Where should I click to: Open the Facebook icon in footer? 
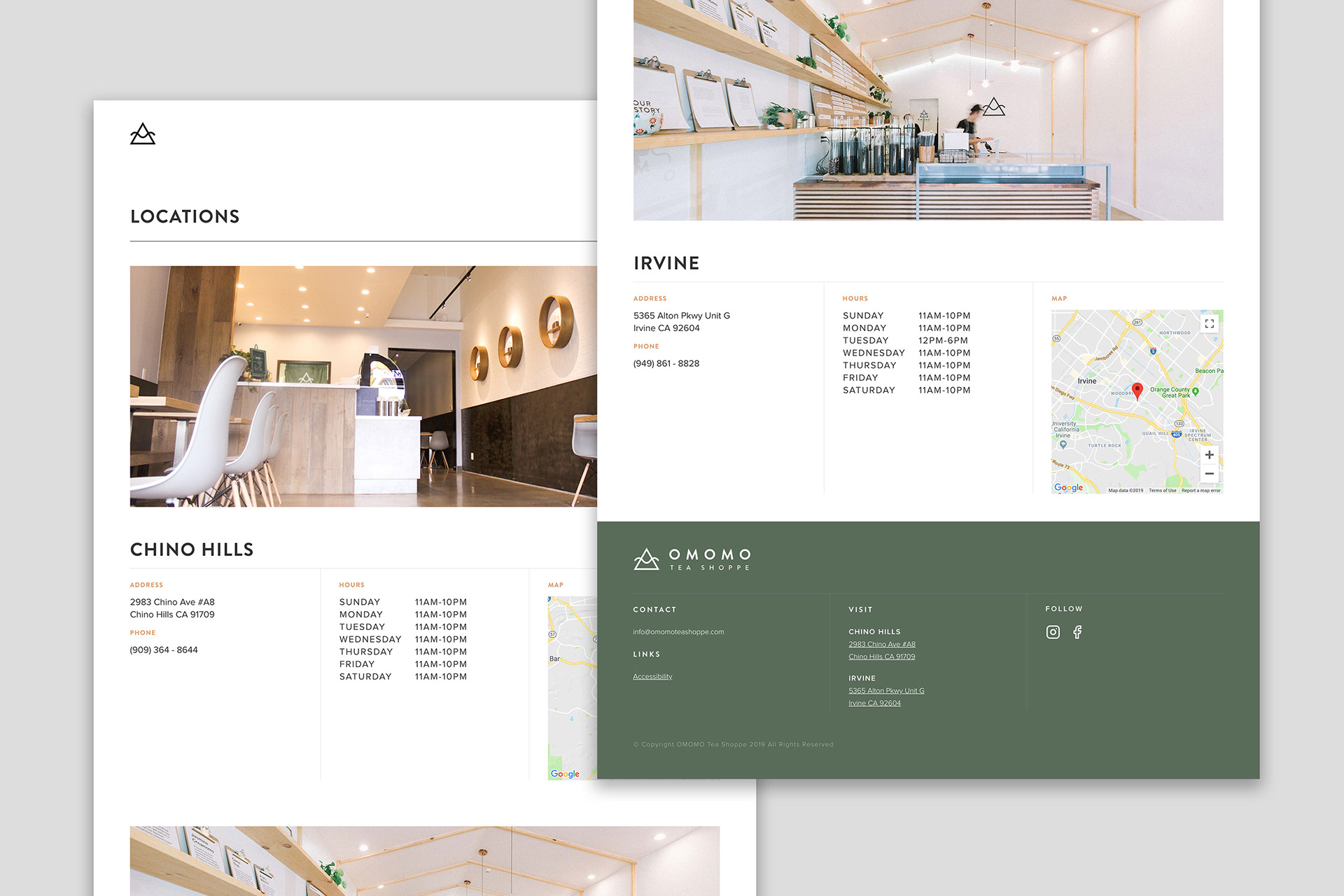[x=1077, y=632]
